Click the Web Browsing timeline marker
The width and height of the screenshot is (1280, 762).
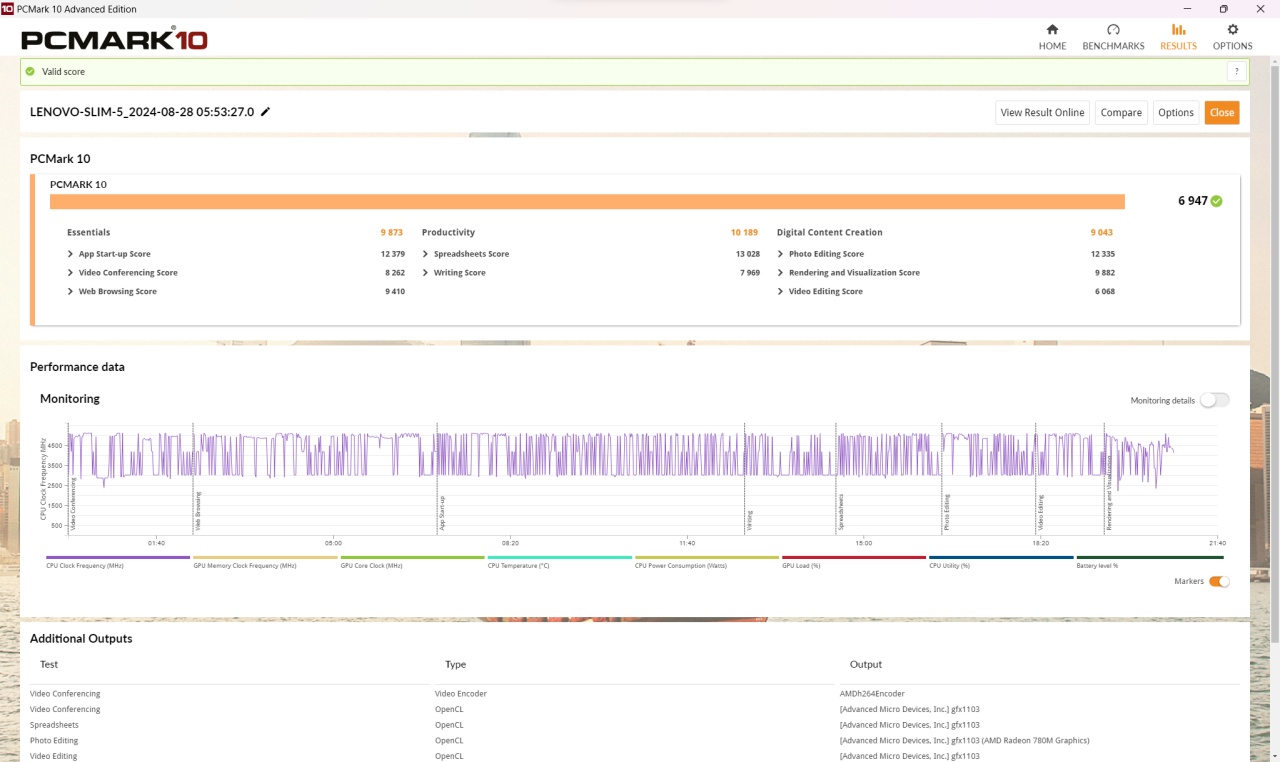click(198, 511)
